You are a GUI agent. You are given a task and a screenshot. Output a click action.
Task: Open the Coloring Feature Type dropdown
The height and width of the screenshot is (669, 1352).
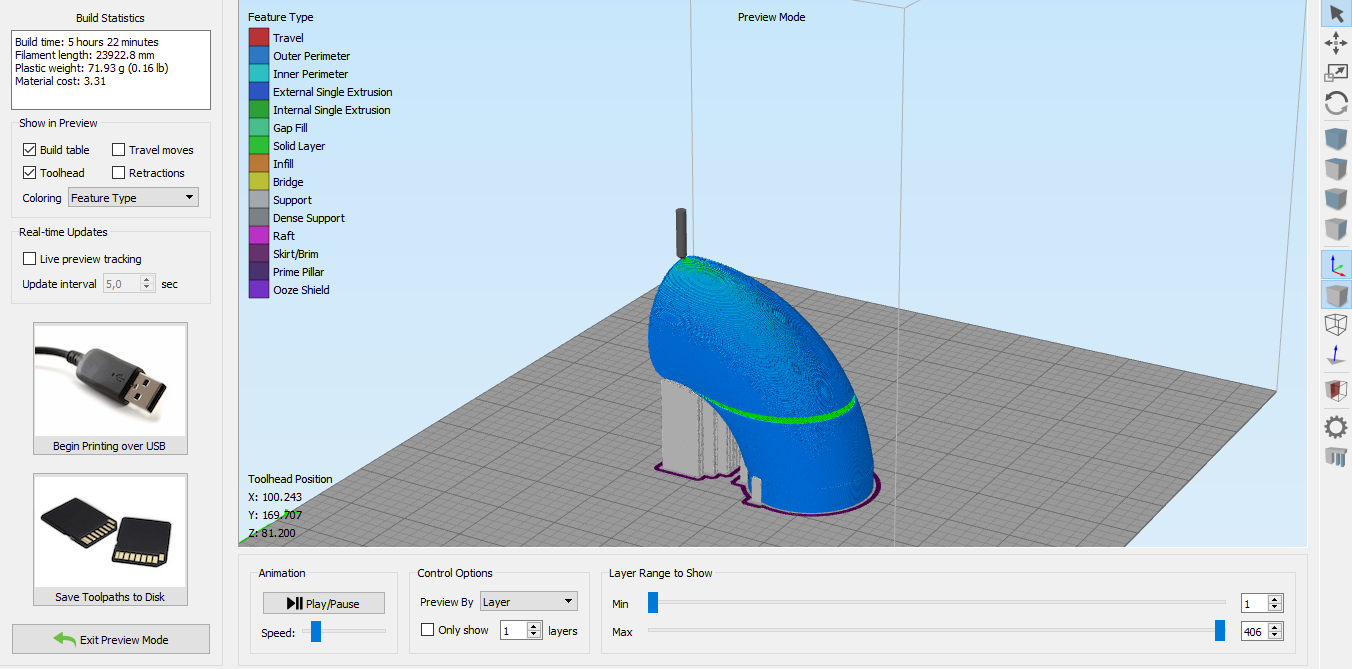point(133,198)
